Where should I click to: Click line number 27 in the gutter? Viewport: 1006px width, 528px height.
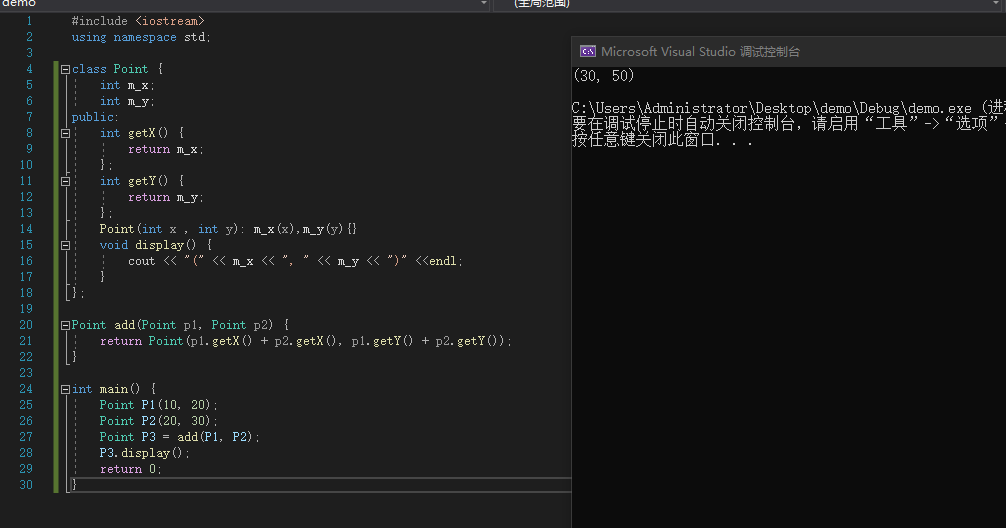[x=26, y=437]
